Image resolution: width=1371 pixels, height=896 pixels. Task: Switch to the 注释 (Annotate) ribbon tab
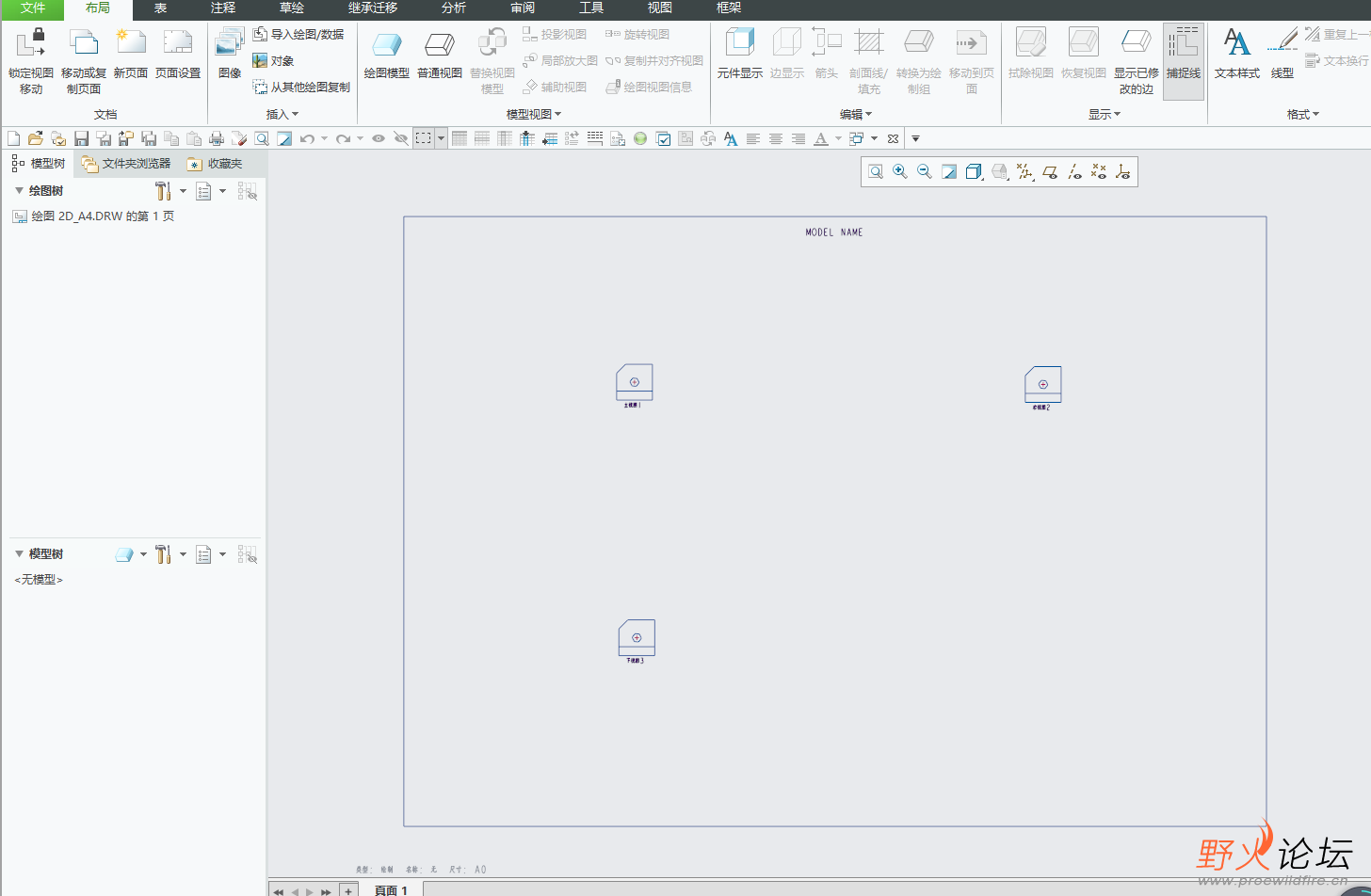(x=223, y=8)
